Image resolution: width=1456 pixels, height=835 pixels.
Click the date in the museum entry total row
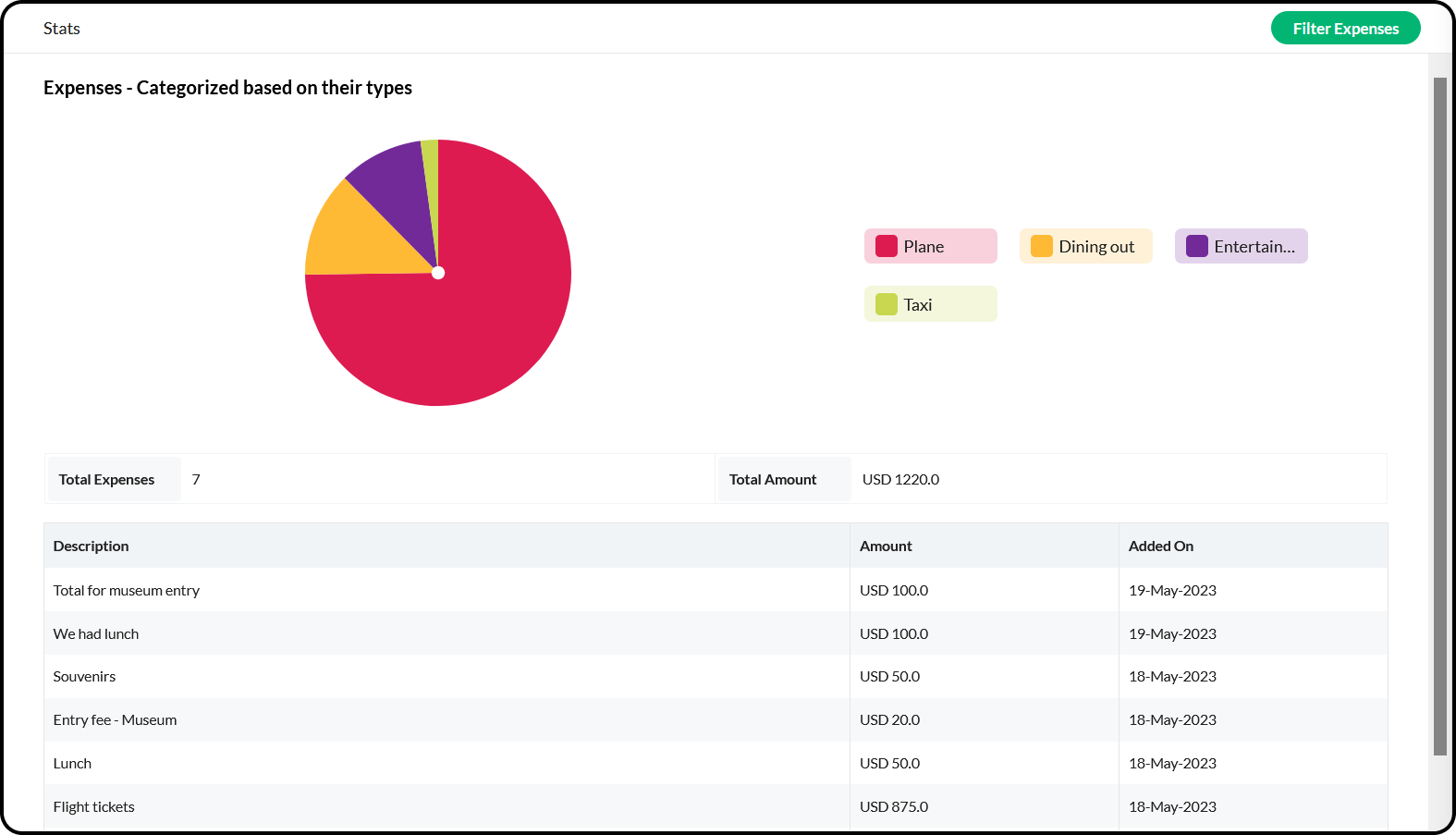click(1172, 590)
